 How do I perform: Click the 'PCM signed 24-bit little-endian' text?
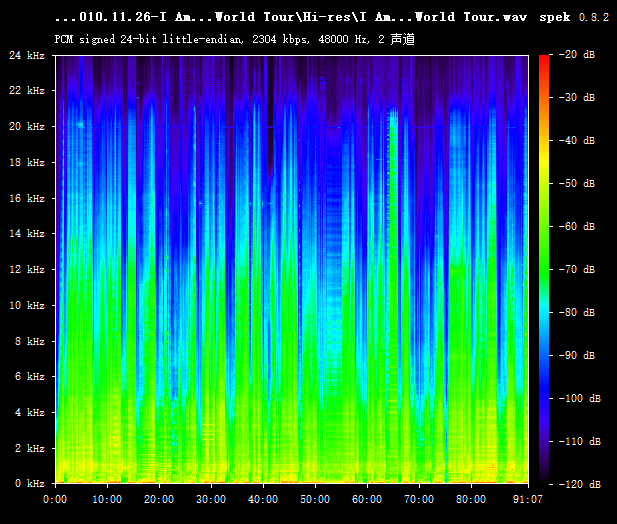tap(149, 39)
